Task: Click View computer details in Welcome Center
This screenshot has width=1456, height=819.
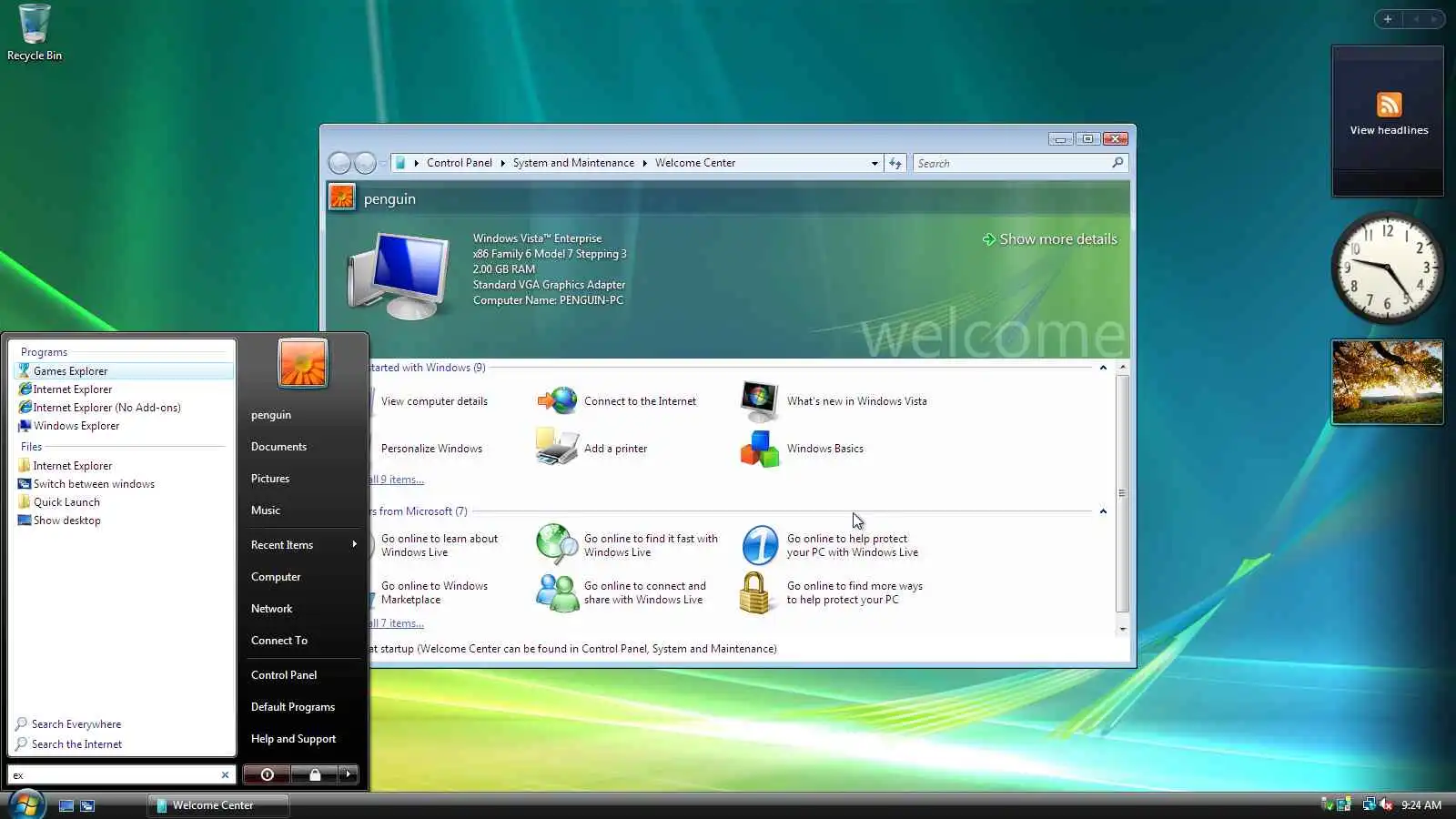Action: pyautogui.click(x=434, y=401)
